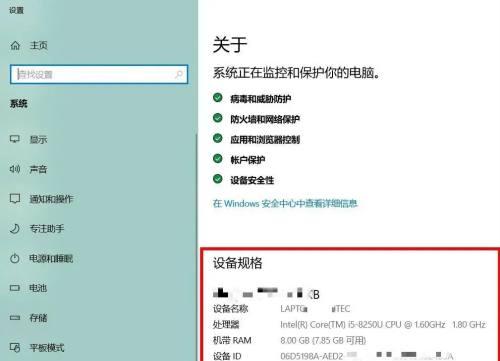Image resolution: width=500 pixels, height=361 pixels.
Task: Click the search magnifier icon in settings box
Action: point(179,74)
